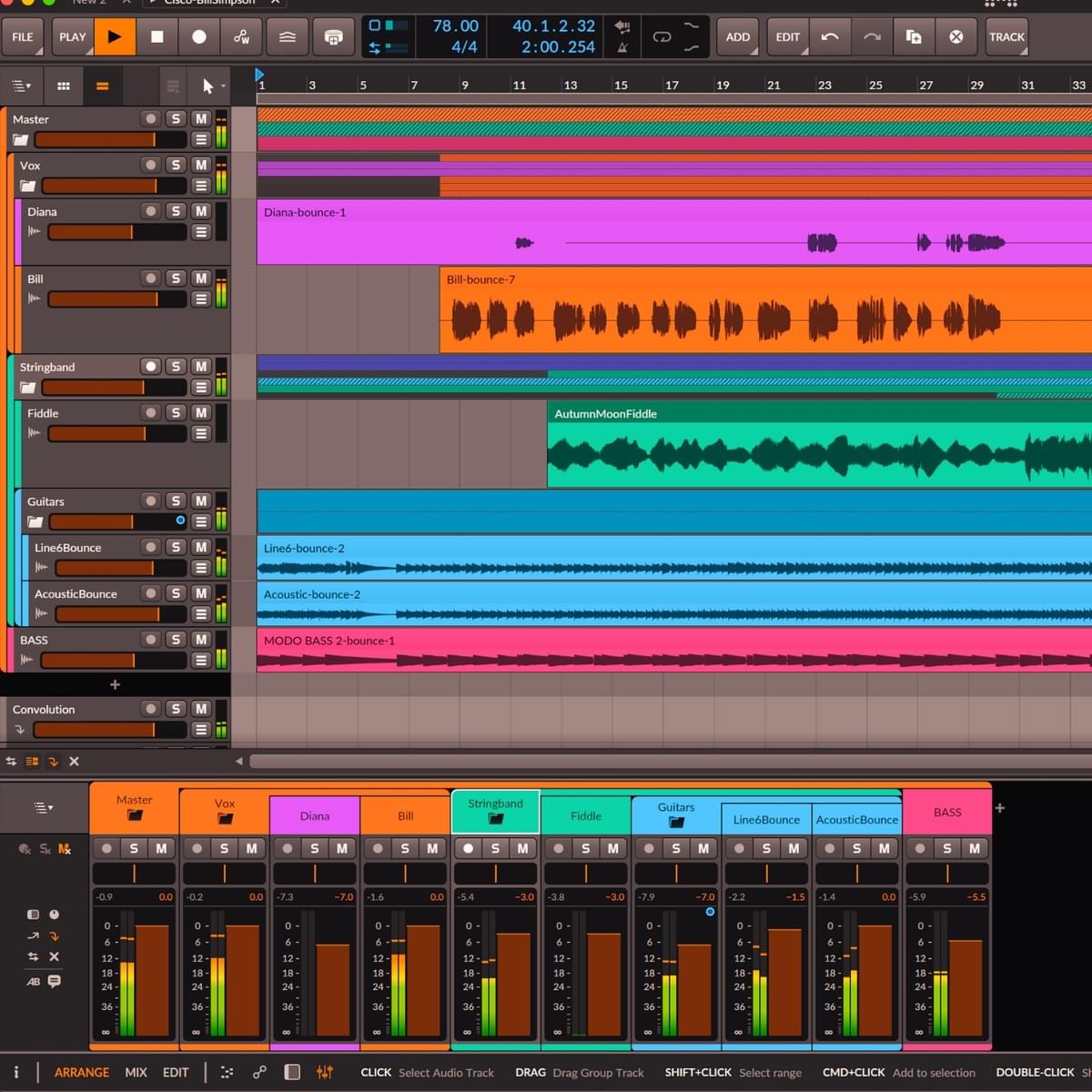Click the Record button in the transport bar
The width and height of the screenshot is (1092, 1092).
tap(199, 37)
